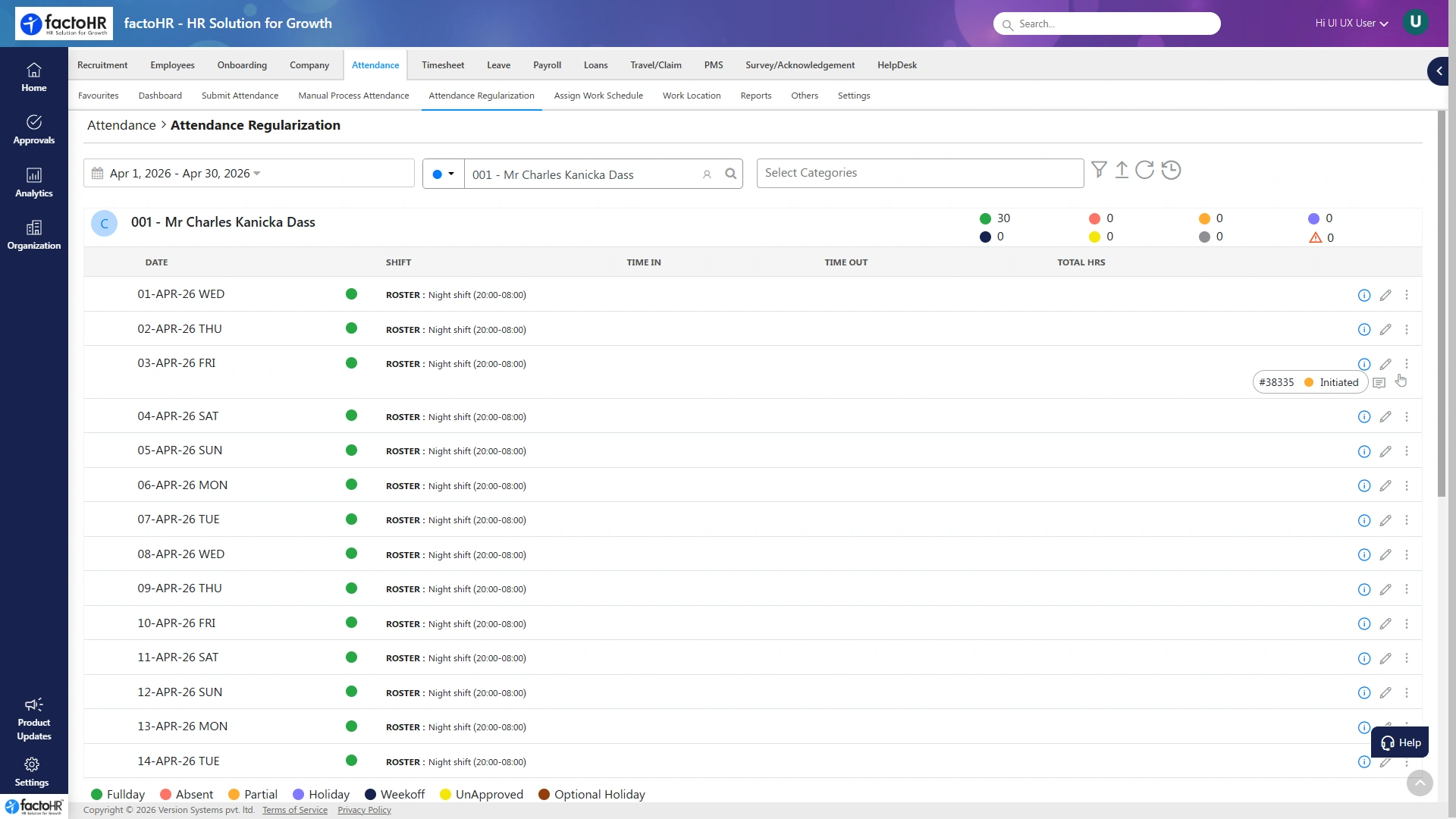Switch to the Payroll tab
Image resolution: width=1456 pixels, height=819 pixels.
547,65
